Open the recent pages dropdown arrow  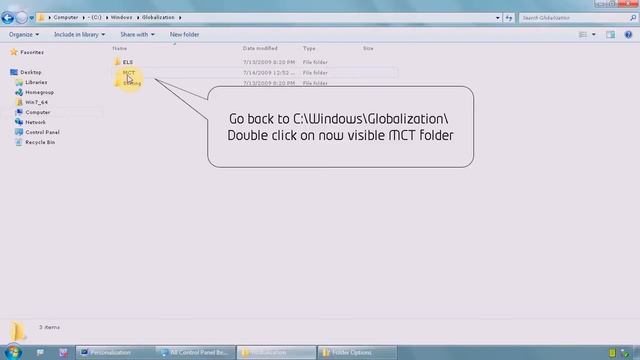pyautogui.click(x=31, y=18)
